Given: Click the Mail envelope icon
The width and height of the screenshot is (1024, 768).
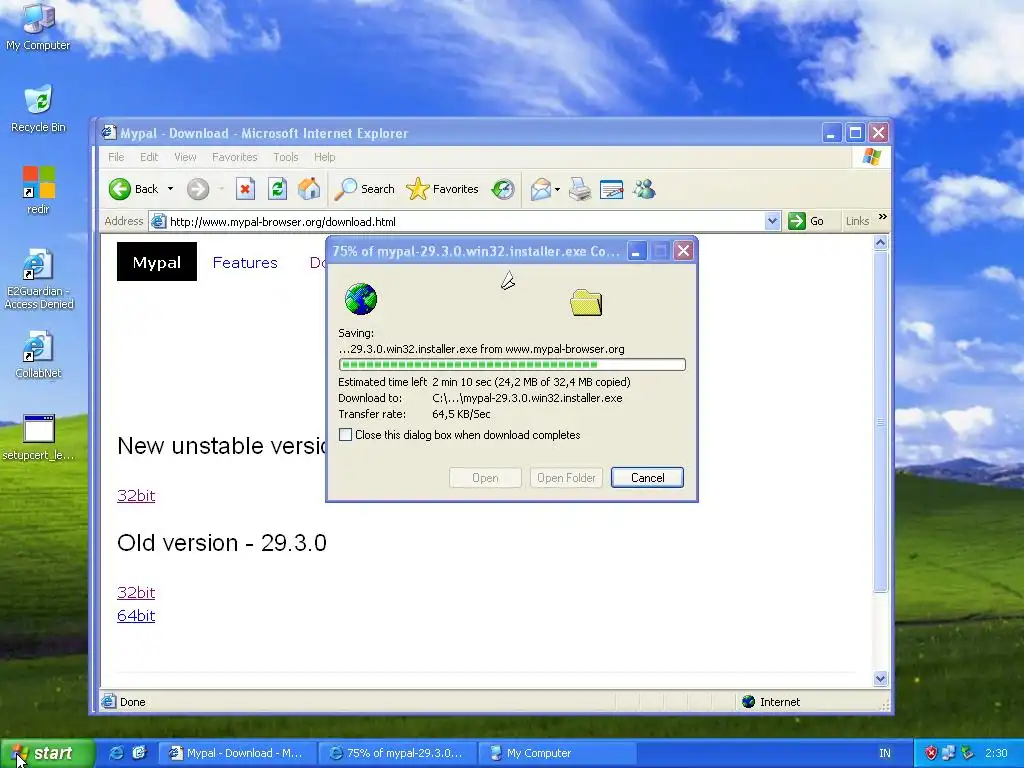Looking at the screenshot, I should (541, 189).
